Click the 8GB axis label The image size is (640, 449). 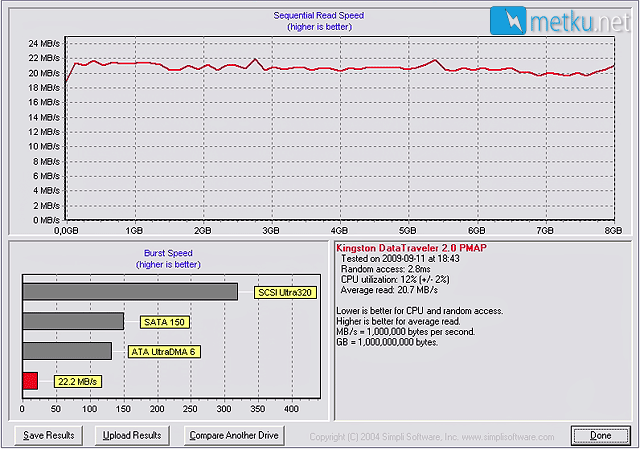click(613, 231)
